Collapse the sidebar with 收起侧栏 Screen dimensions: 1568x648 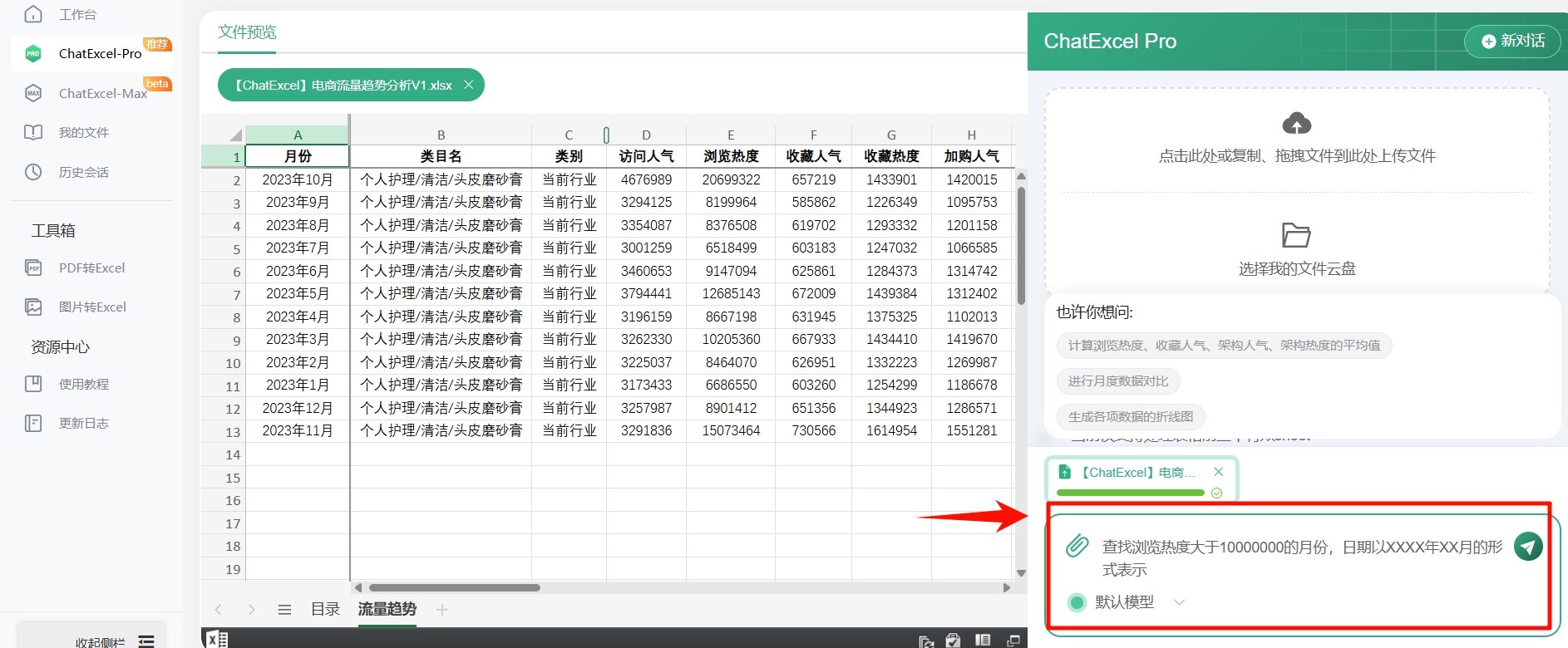point(114,641)
